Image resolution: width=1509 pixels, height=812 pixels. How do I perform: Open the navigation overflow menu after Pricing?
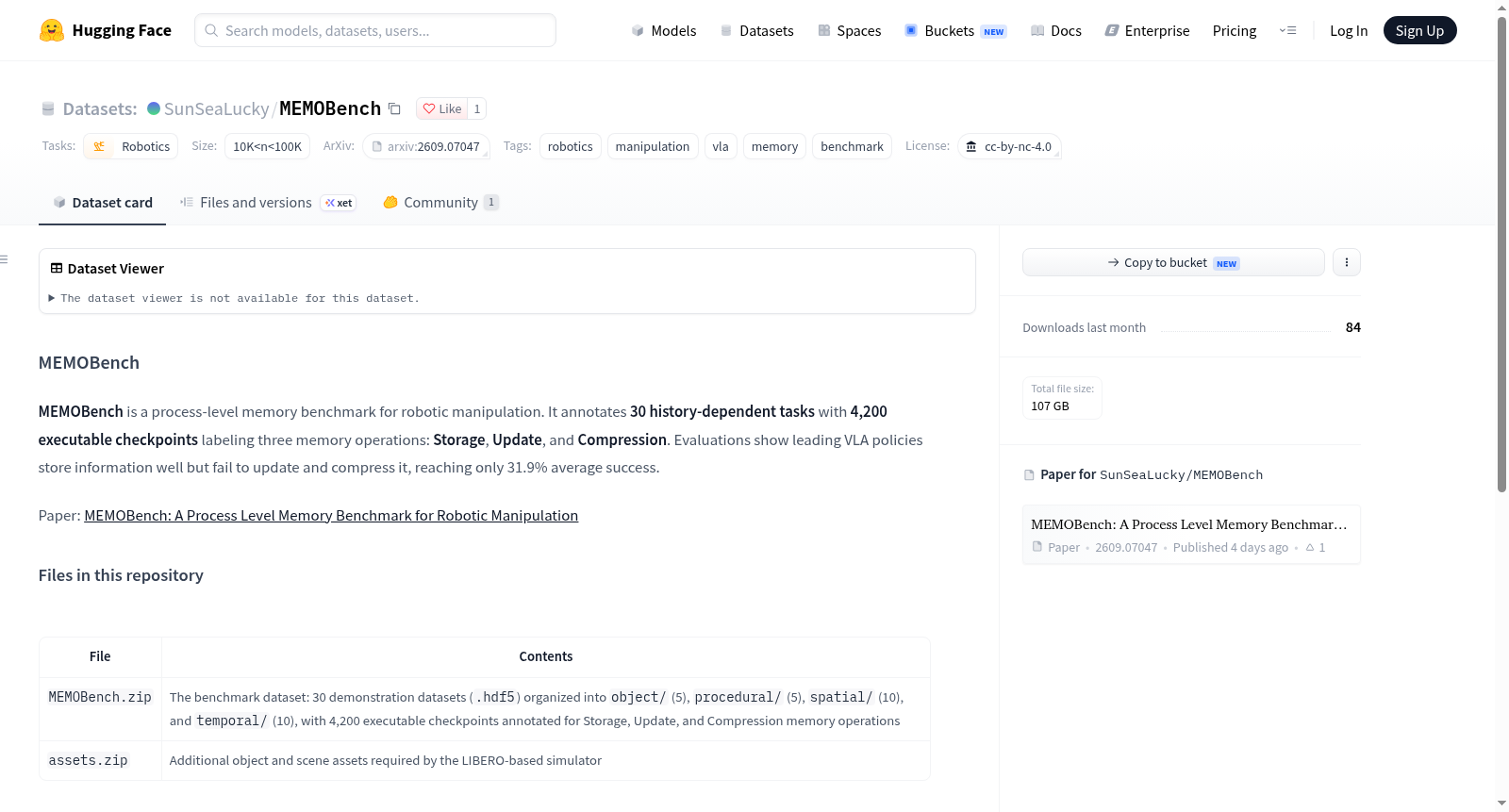coord(1287,30)
